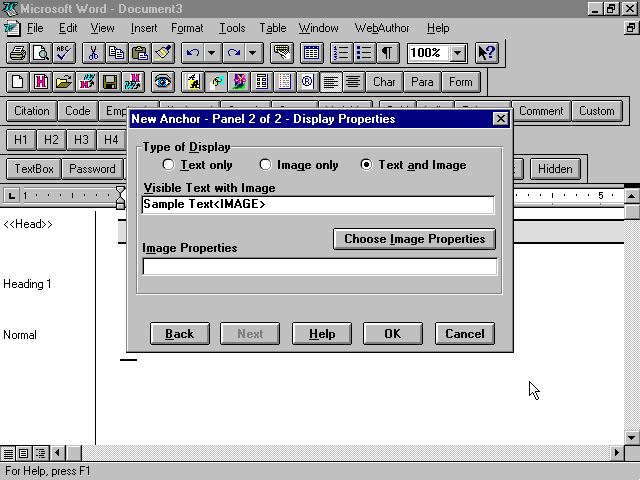
Task: Open the WebAuthor menu
Action: tap(383, 28)
